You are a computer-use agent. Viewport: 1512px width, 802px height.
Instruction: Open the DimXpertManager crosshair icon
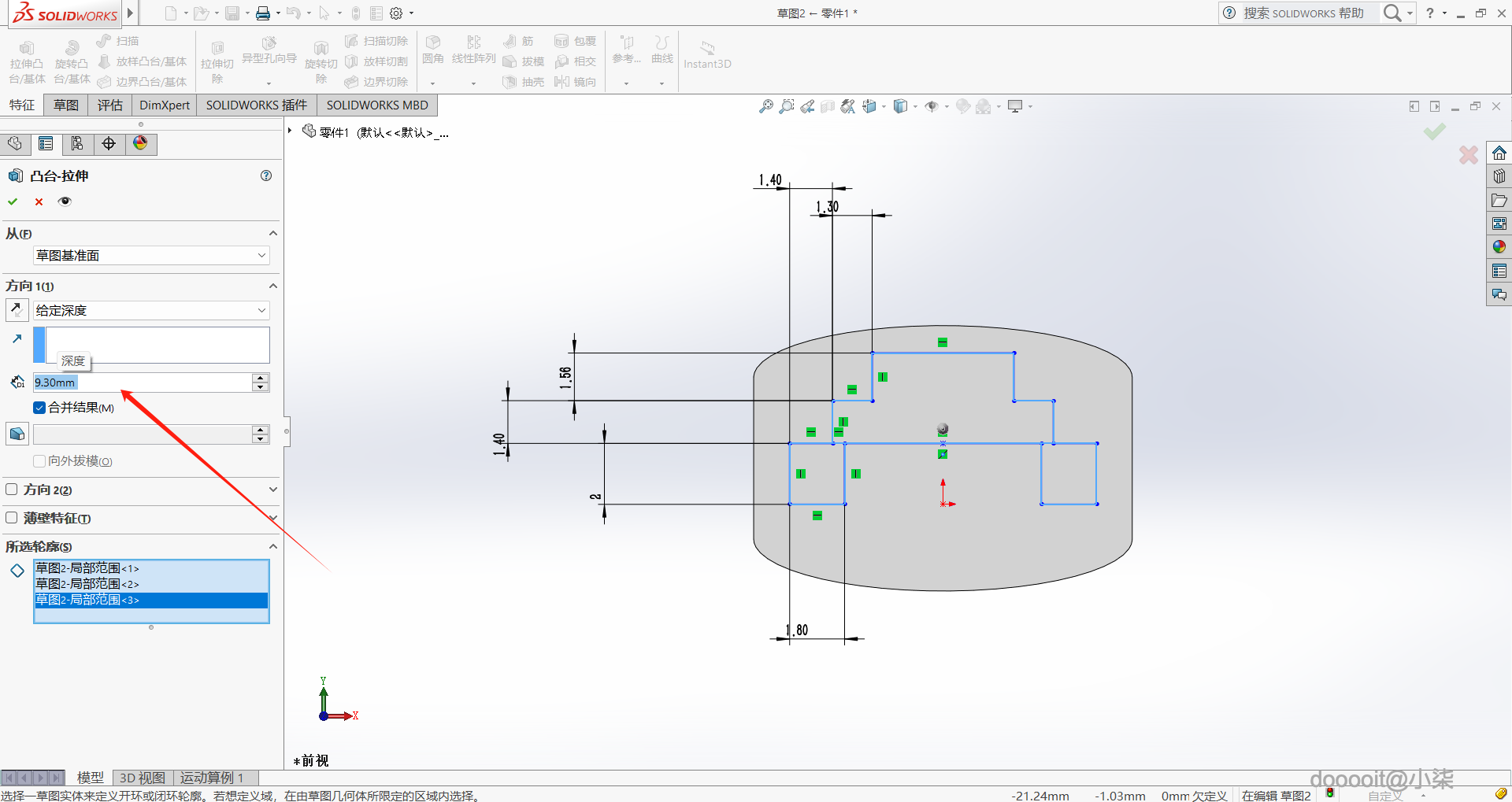tap(109, 143)
